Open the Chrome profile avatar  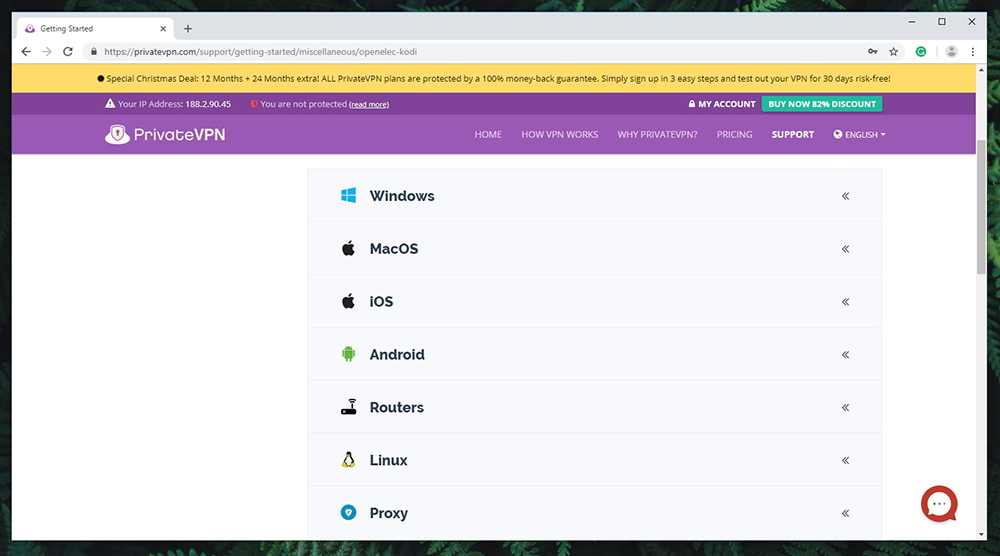click(x=951, y=52)
